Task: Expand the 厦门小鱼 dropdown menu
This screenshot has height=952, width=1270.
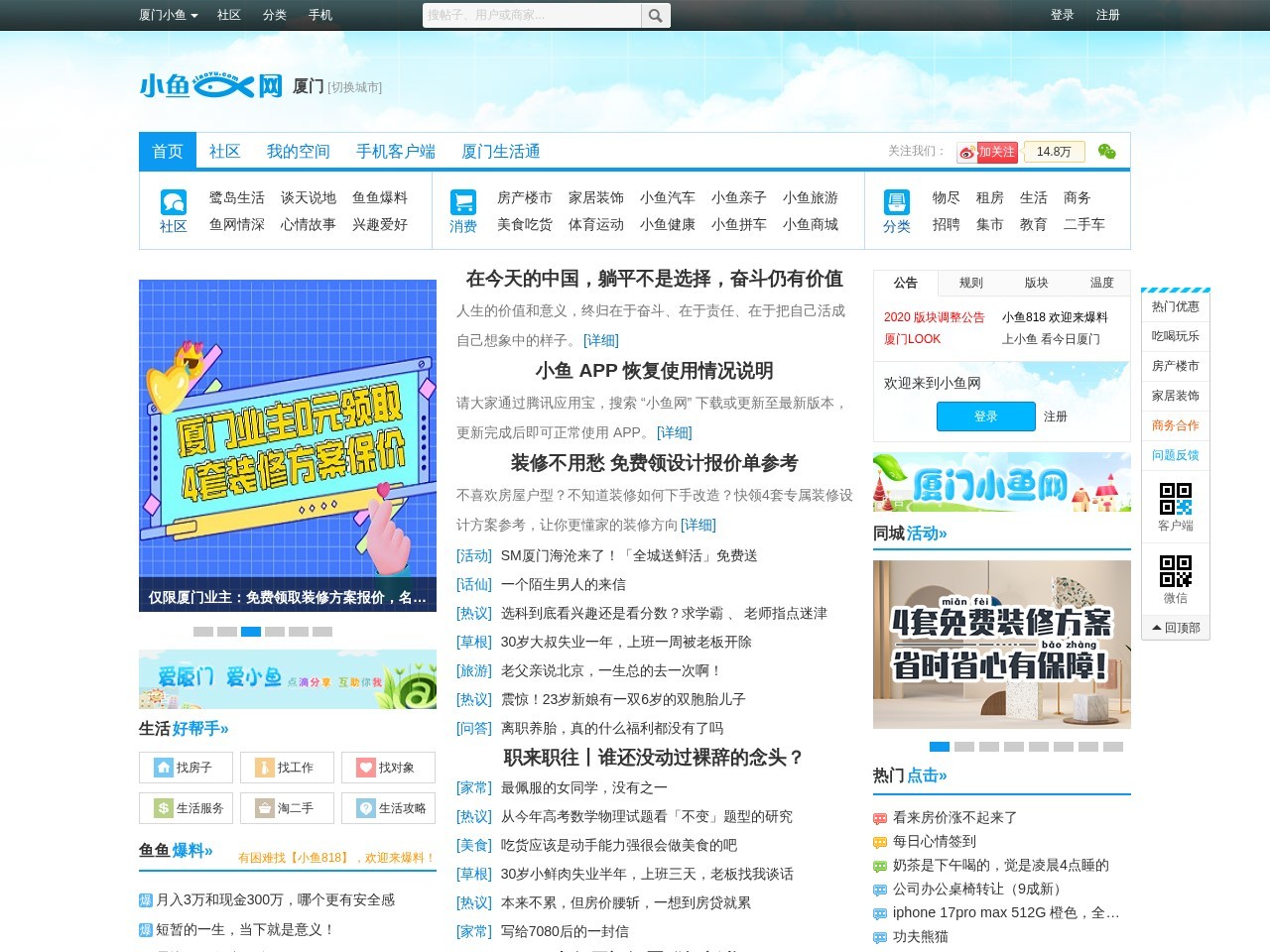Action: tap(169, 15)
